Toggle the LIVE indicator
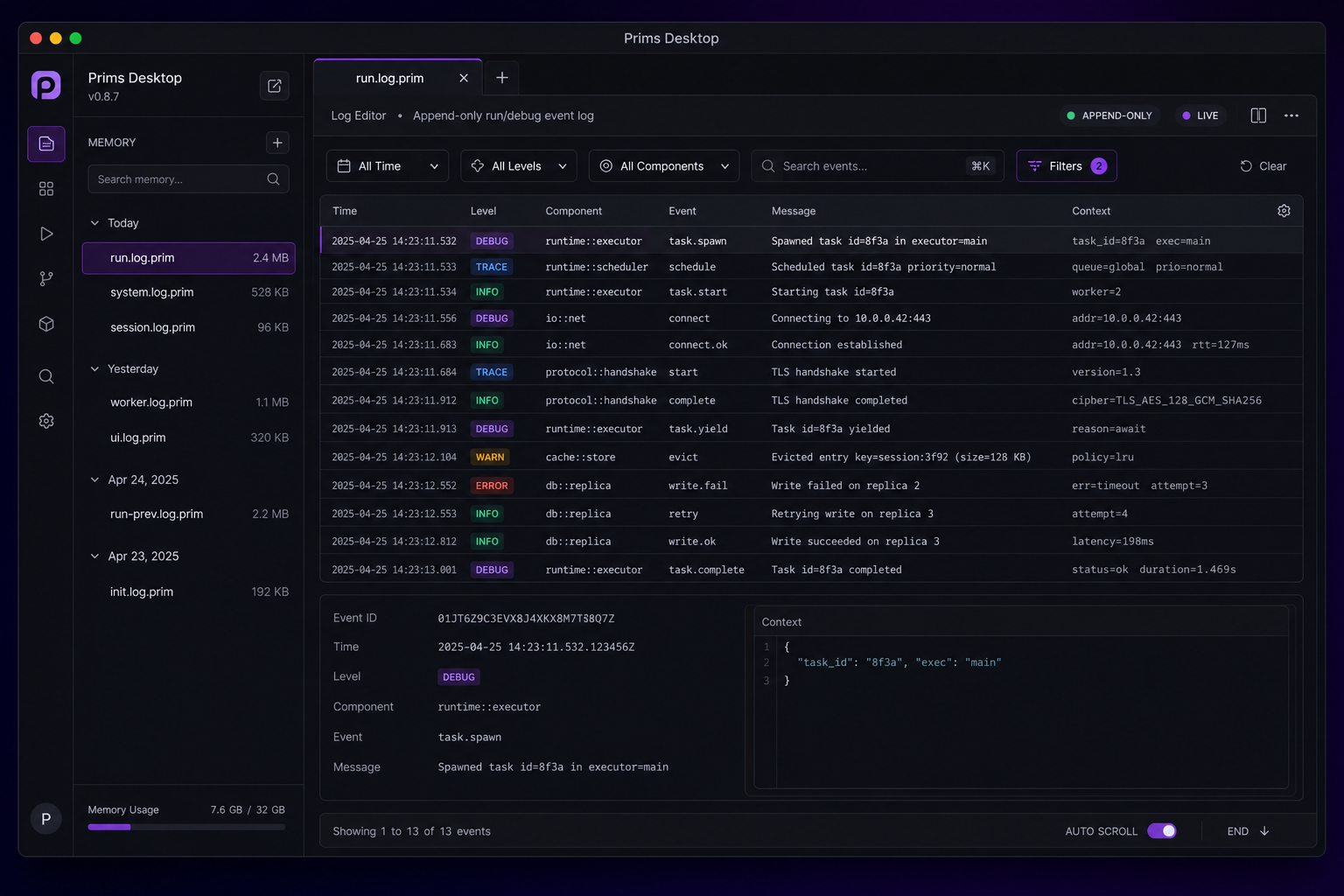This screenshot has width=1344, height=896. [x=1200, y=115]
